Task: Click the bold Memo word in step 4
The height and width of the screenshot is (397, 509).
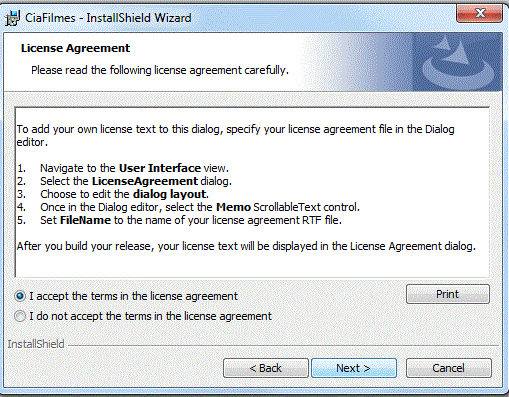Action: pyautogui.click(x=233, y=207)
